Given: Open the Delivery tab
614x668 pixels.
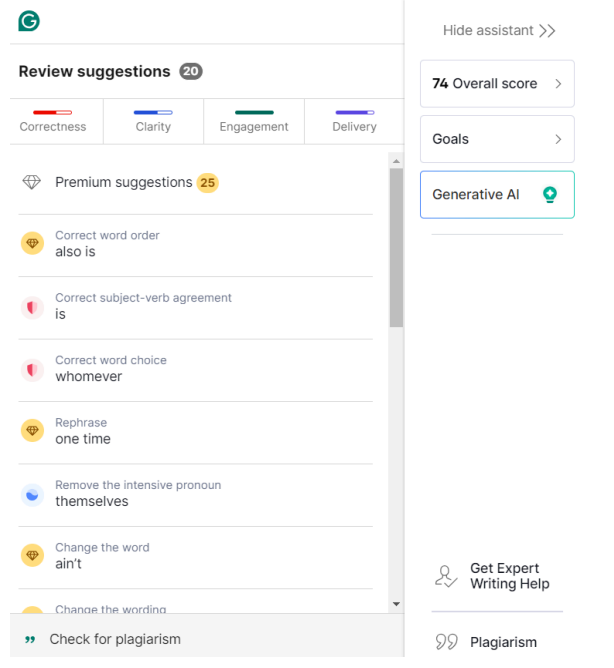Looking at the screenshot, I should pos(355,121).
